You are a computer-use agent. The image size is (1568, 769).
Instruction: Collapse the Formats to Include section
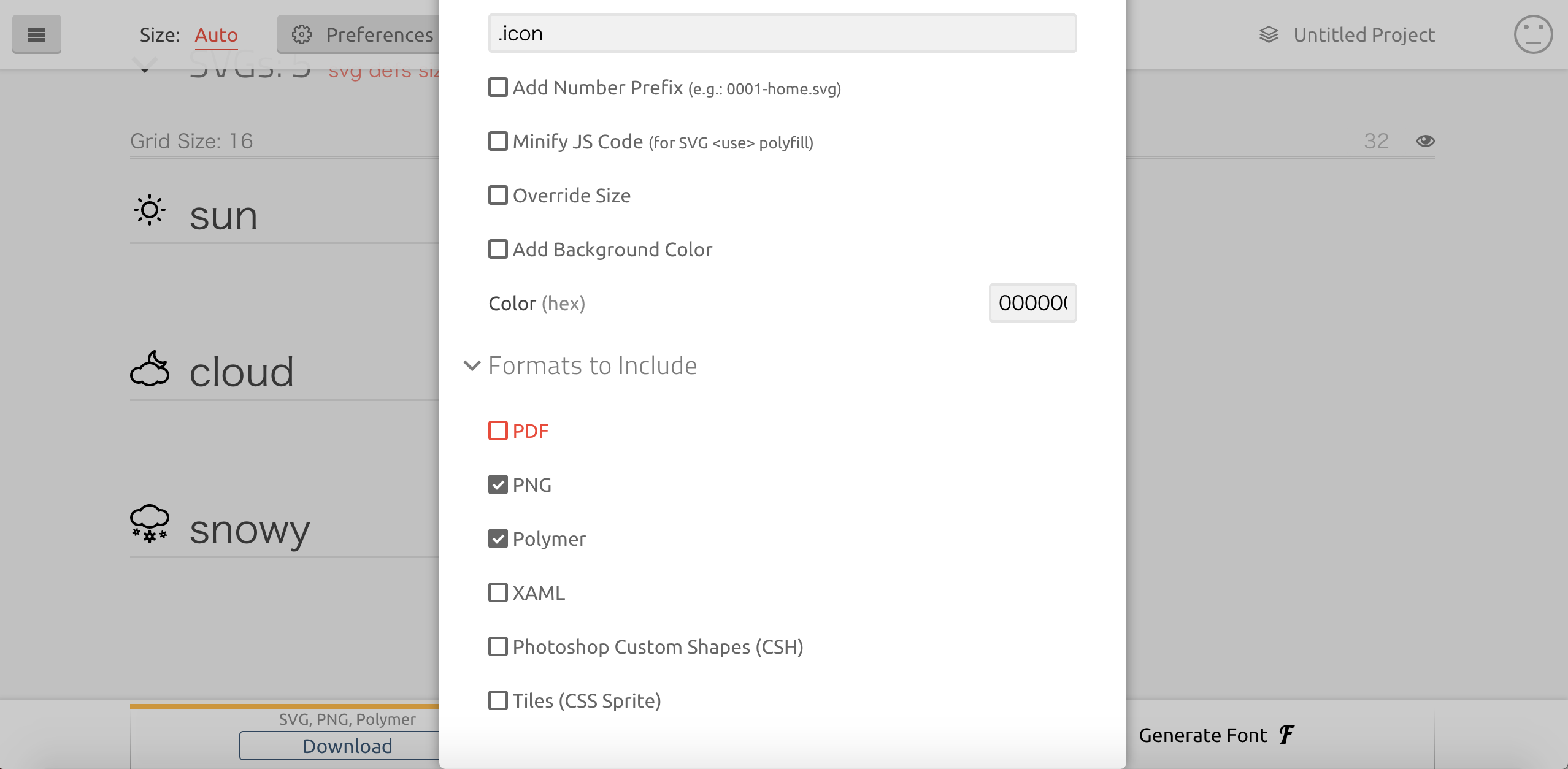point(472,365)
